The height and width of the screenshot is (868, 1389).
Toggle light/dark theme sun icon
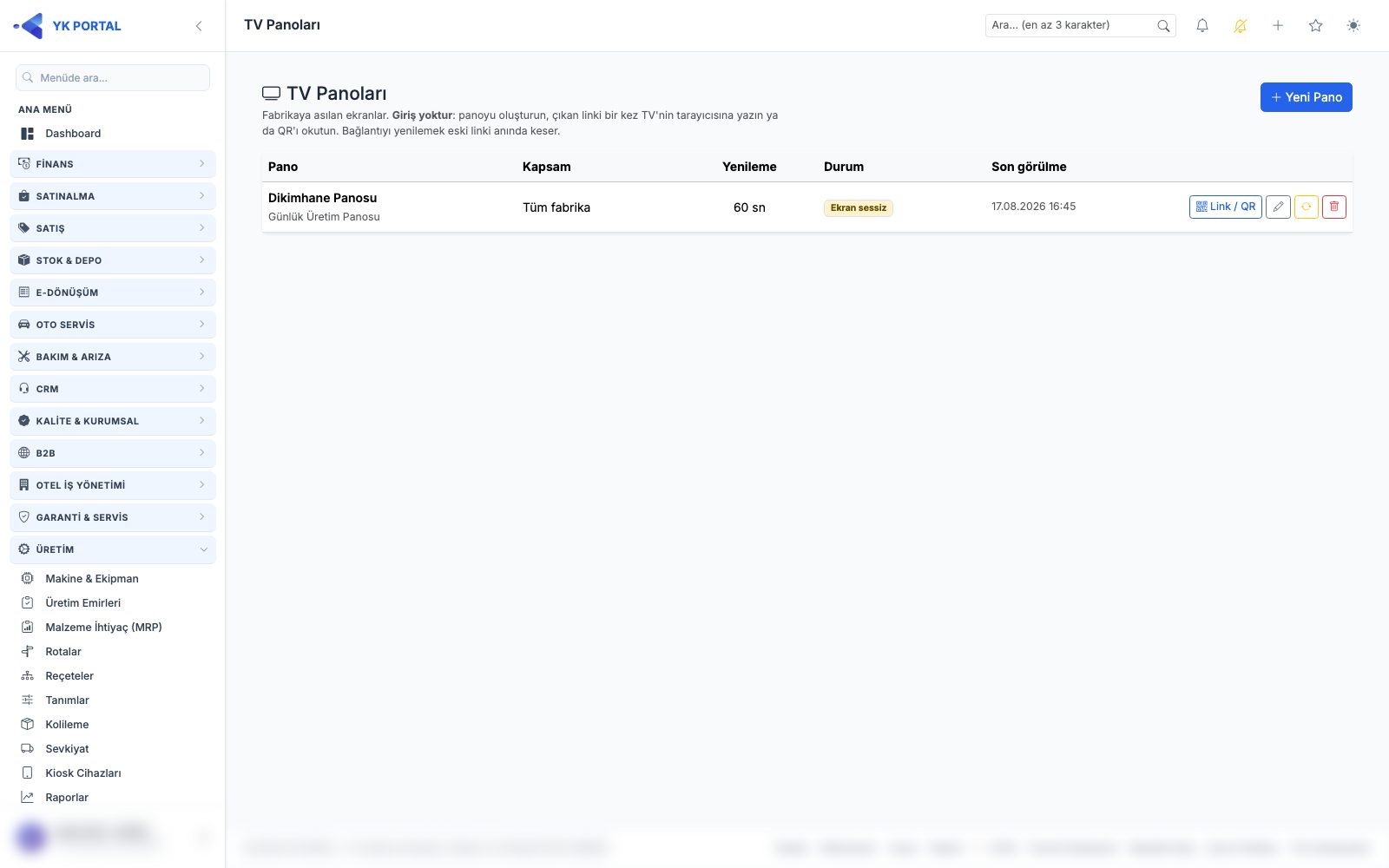(x=1353, y=26)
